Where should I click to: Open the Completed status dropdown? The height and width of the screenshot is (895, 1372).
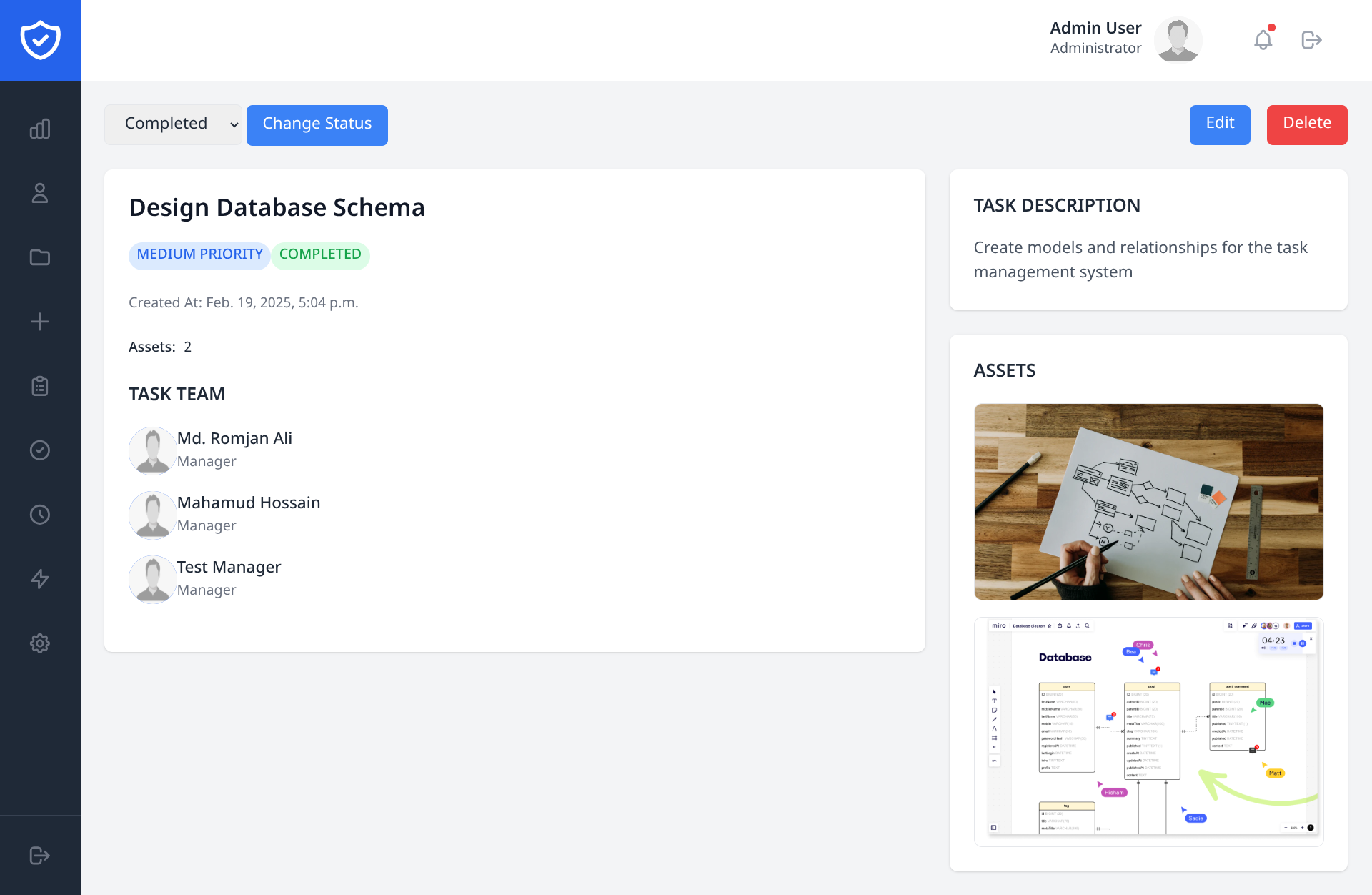point(173,124)
